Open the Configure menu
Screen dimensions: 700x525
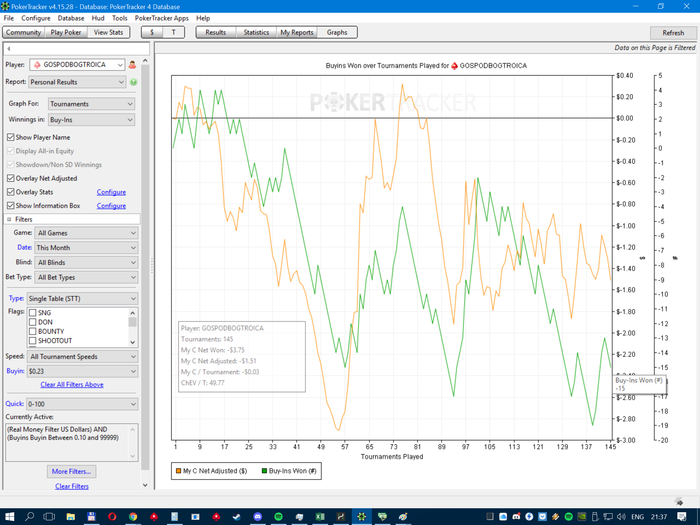36,18
